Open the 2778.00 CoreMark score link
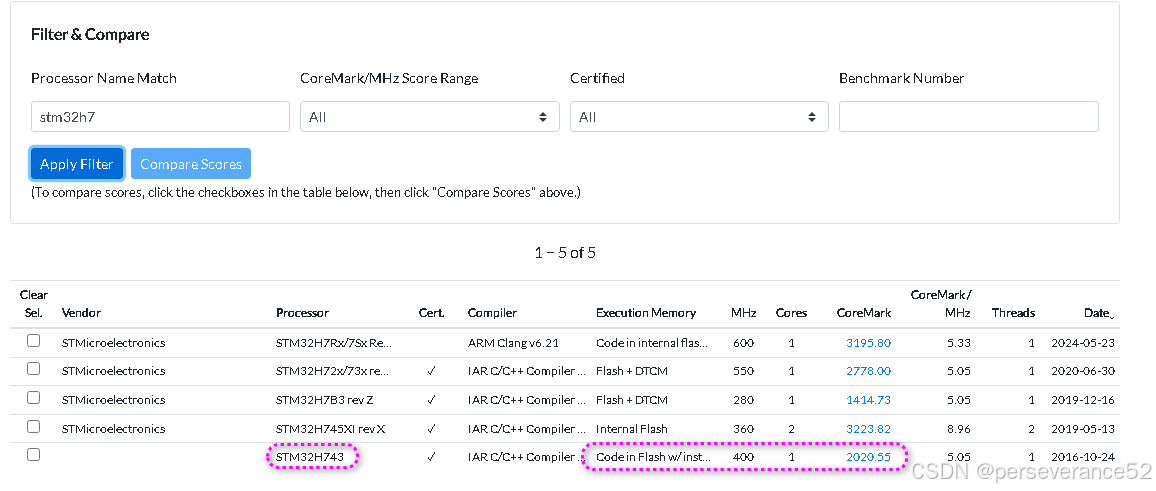Screen dimensions: 1156x491 click(x=868, y=371)
